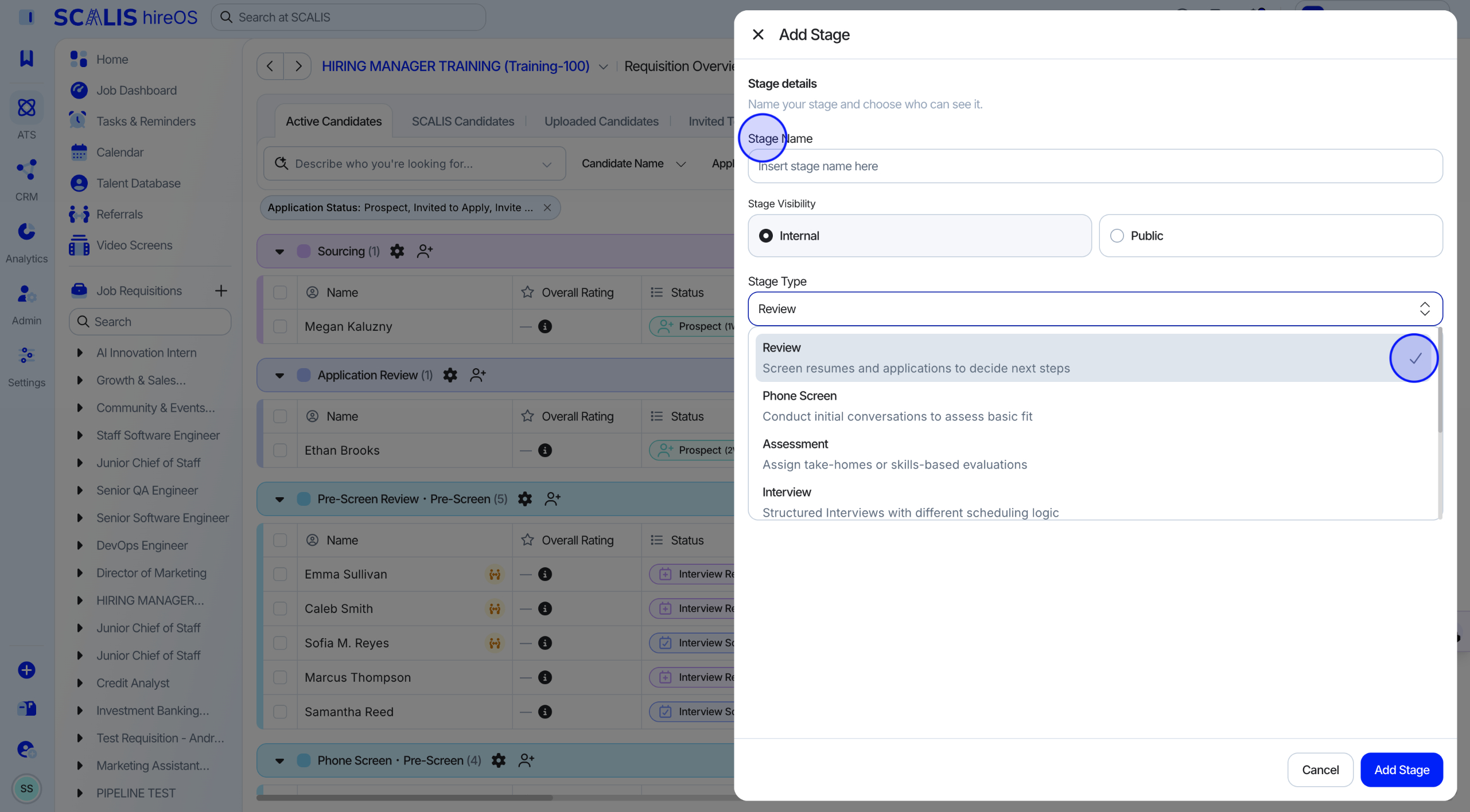The image size is (1470, 812).
Task: Switch to SCALIS Candidates tab
Action: [463, 121]
